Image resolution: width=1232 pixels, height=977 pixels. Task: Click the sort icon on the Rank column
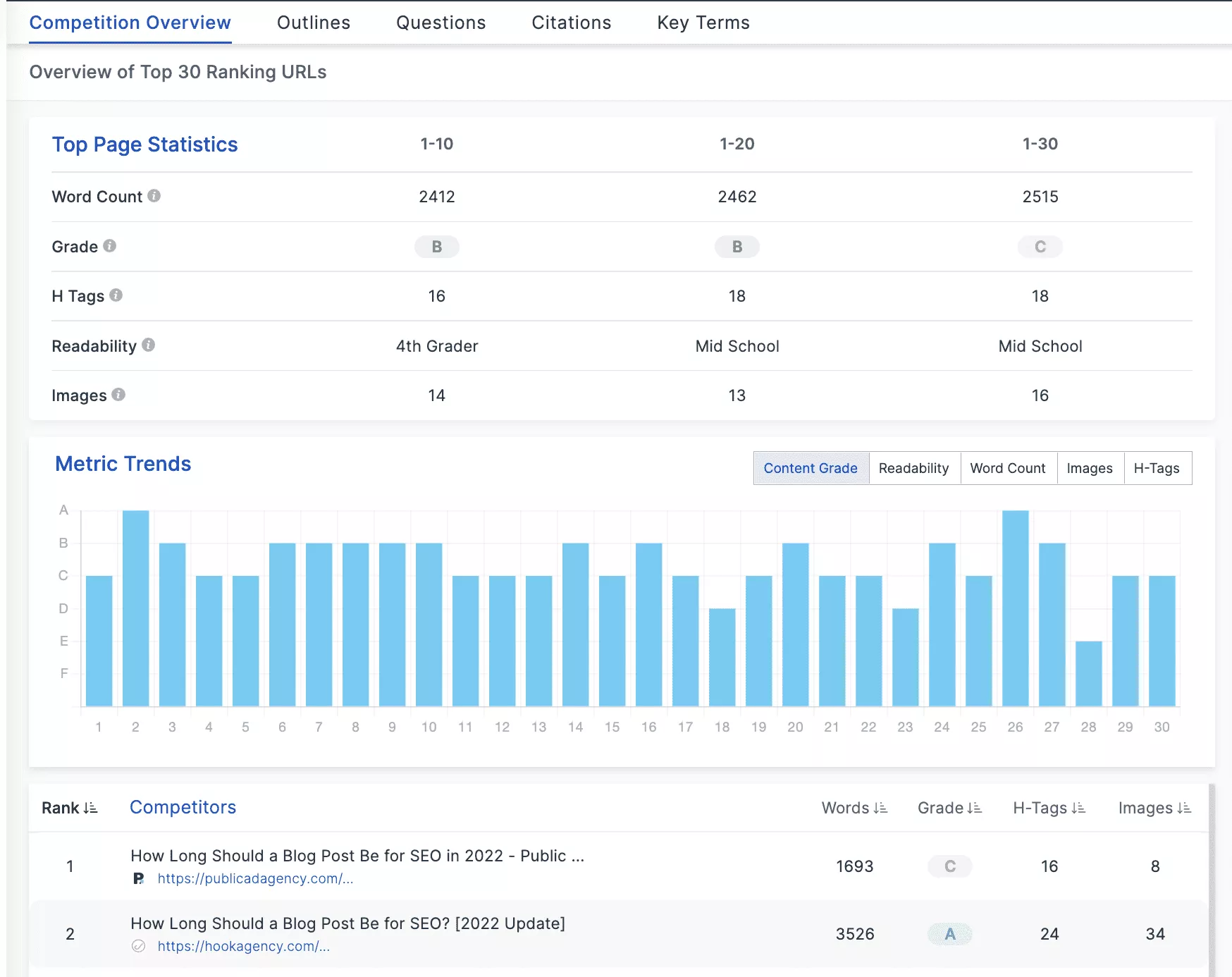point(89,808)
